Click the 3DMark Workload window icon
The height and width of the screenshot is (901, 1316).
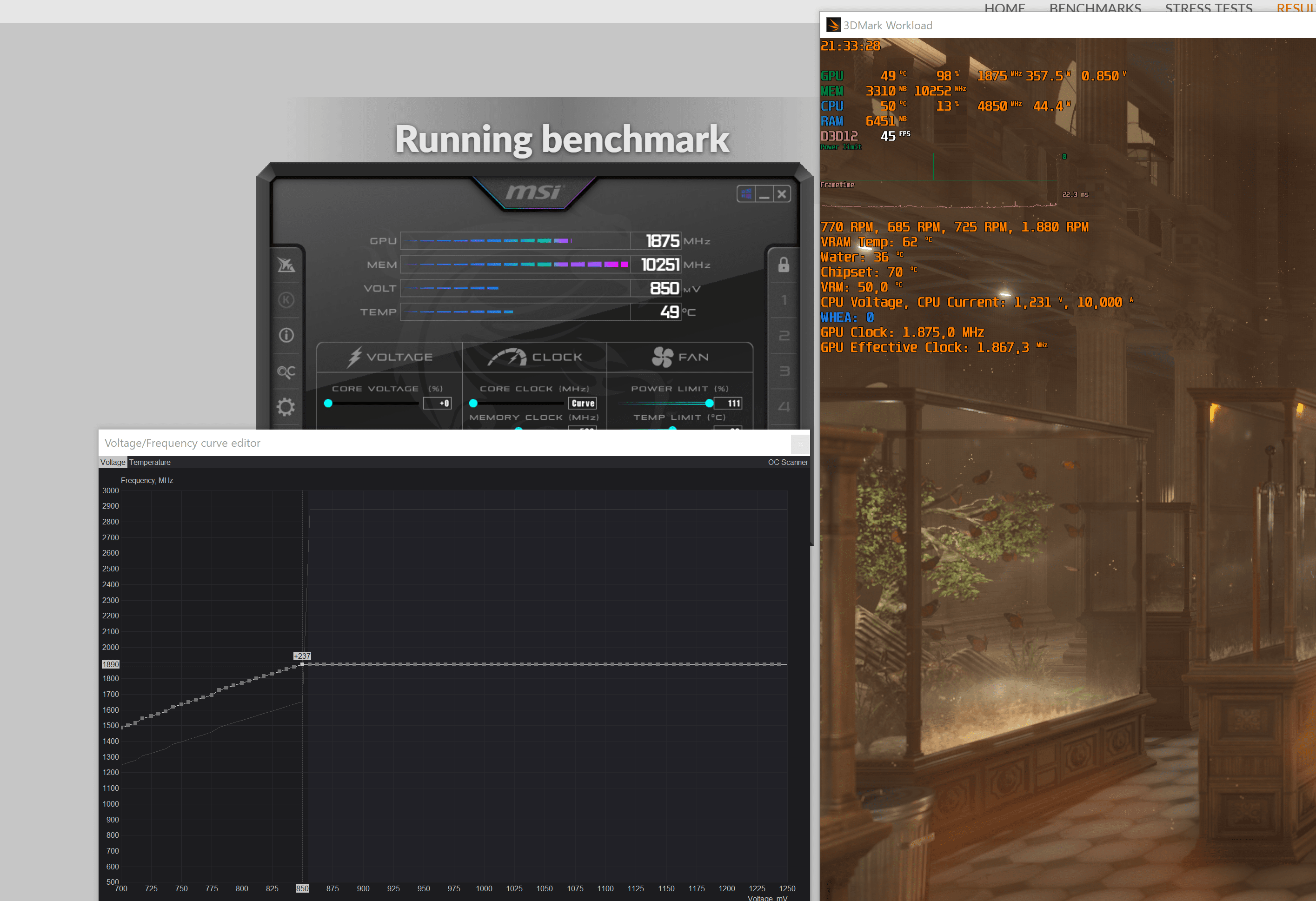click(x=833, y=25)
